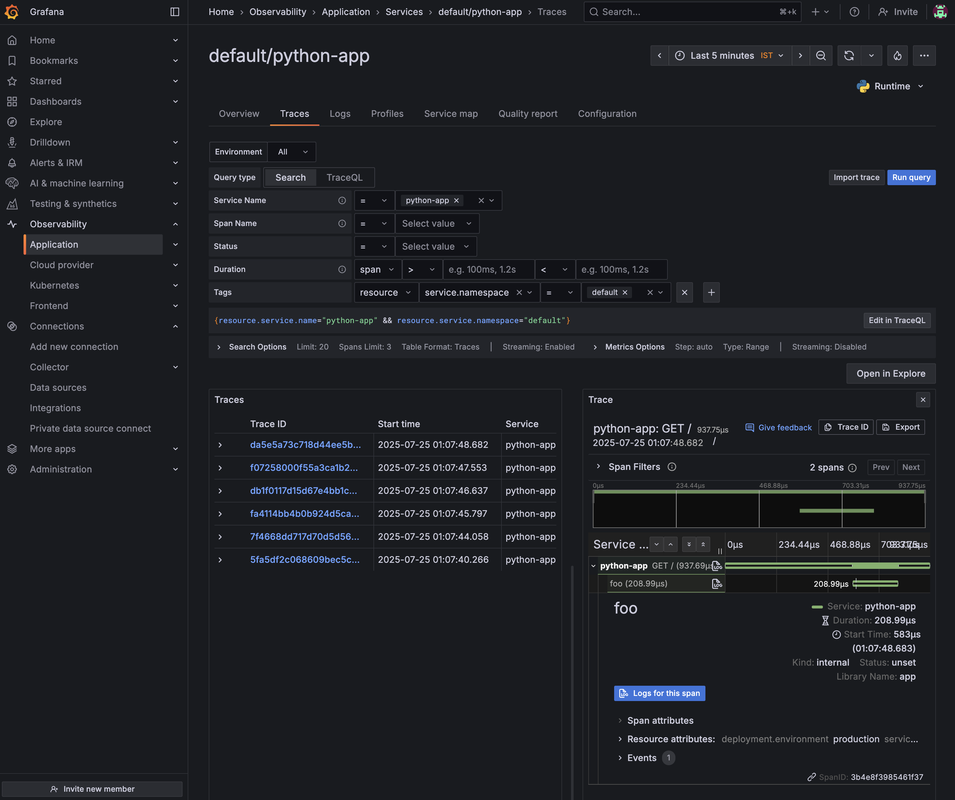The width and height of the screenshot is (955, 800).
Task: Click the trace minimap timeline
Action: [759, 508]
